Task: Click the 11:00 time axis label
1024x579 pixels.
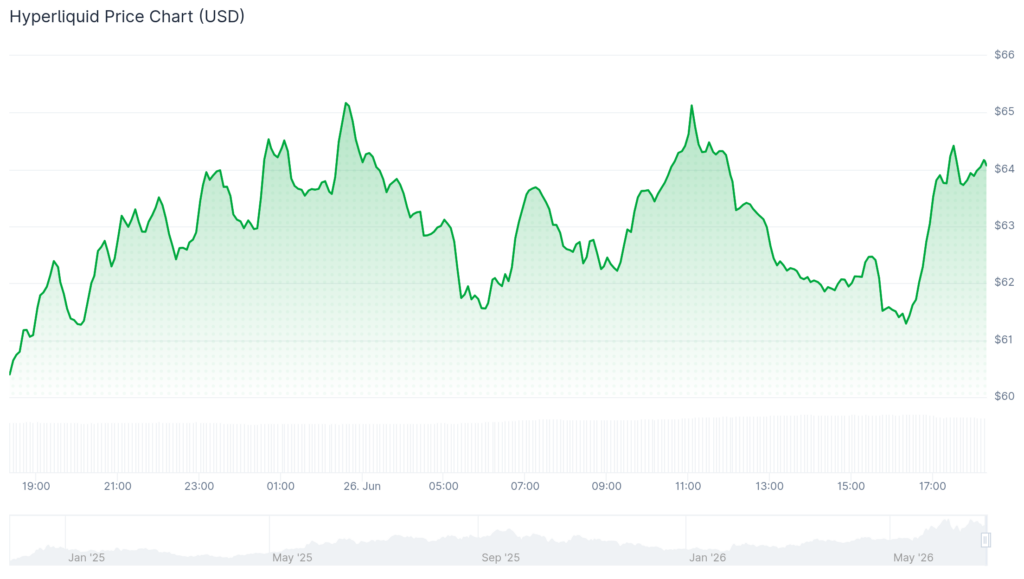Action: click(688, 486)
